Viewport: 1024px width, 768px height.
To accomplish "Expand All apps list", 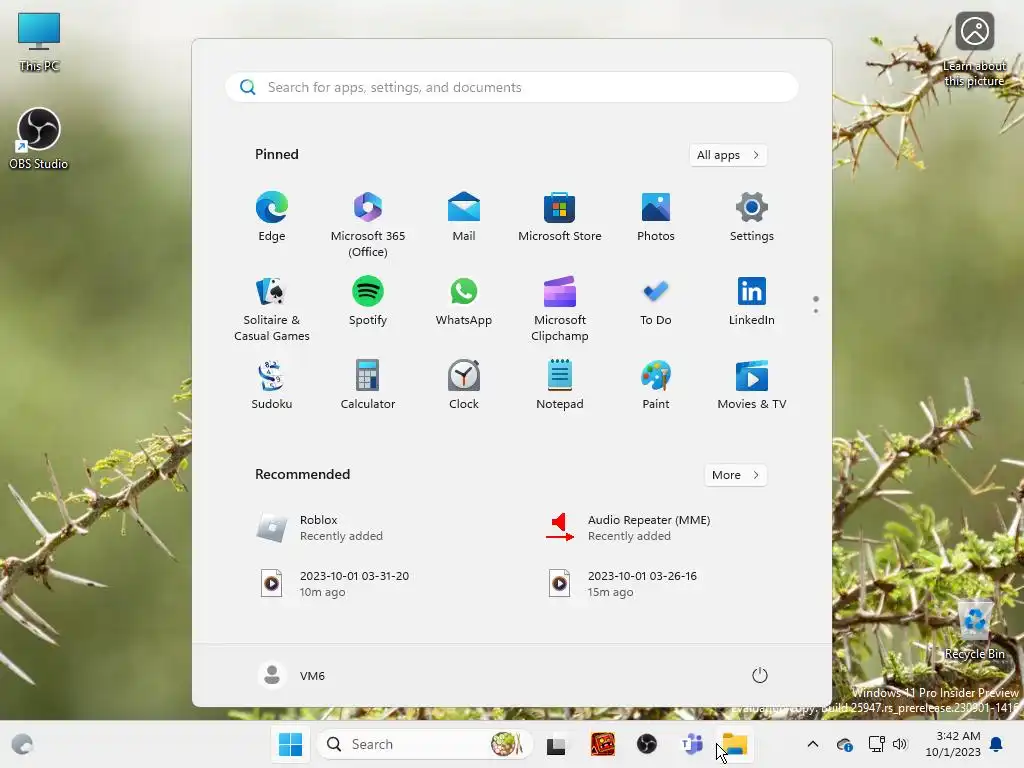I will 728,155.
